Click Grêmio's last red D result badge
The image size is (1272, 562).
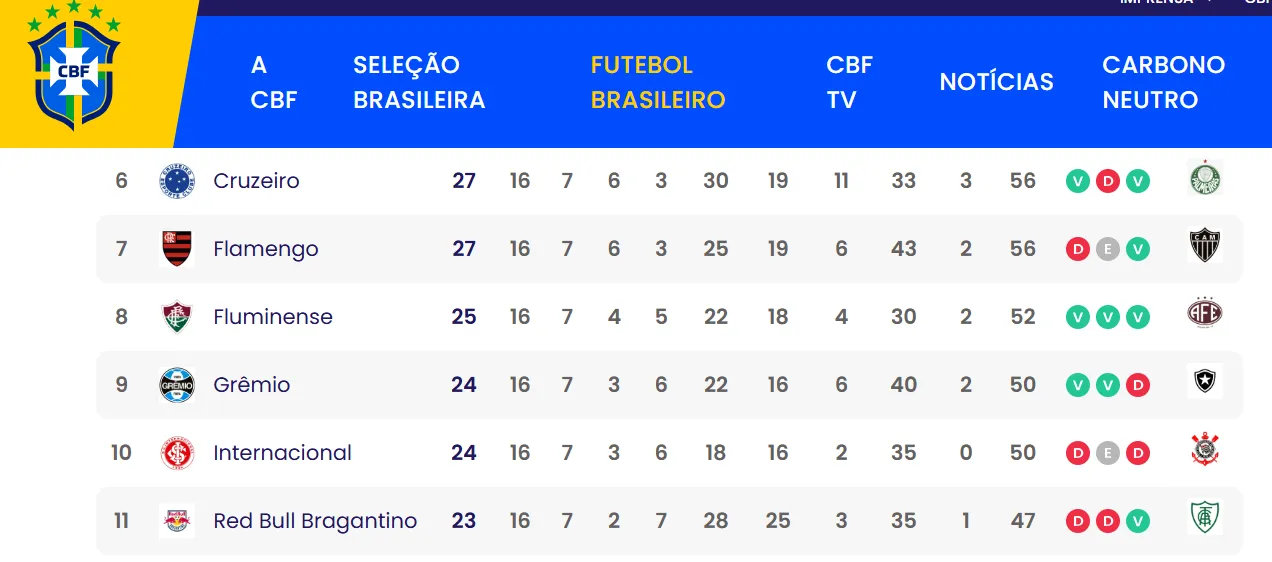(1138, 385)
